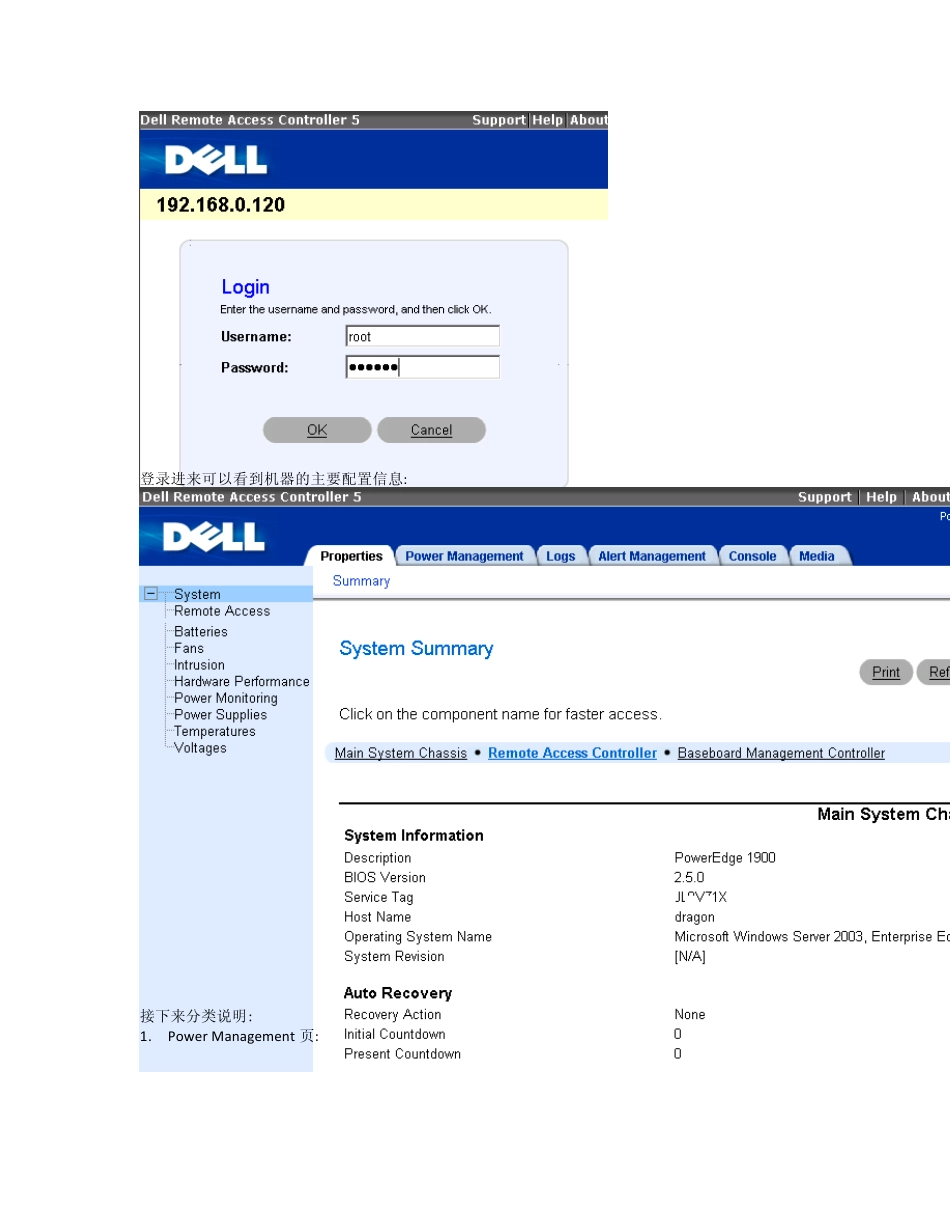Screen dimensions: 950x1230
Task: Open Batteries in the navigation tree
Action: [201, 632]
